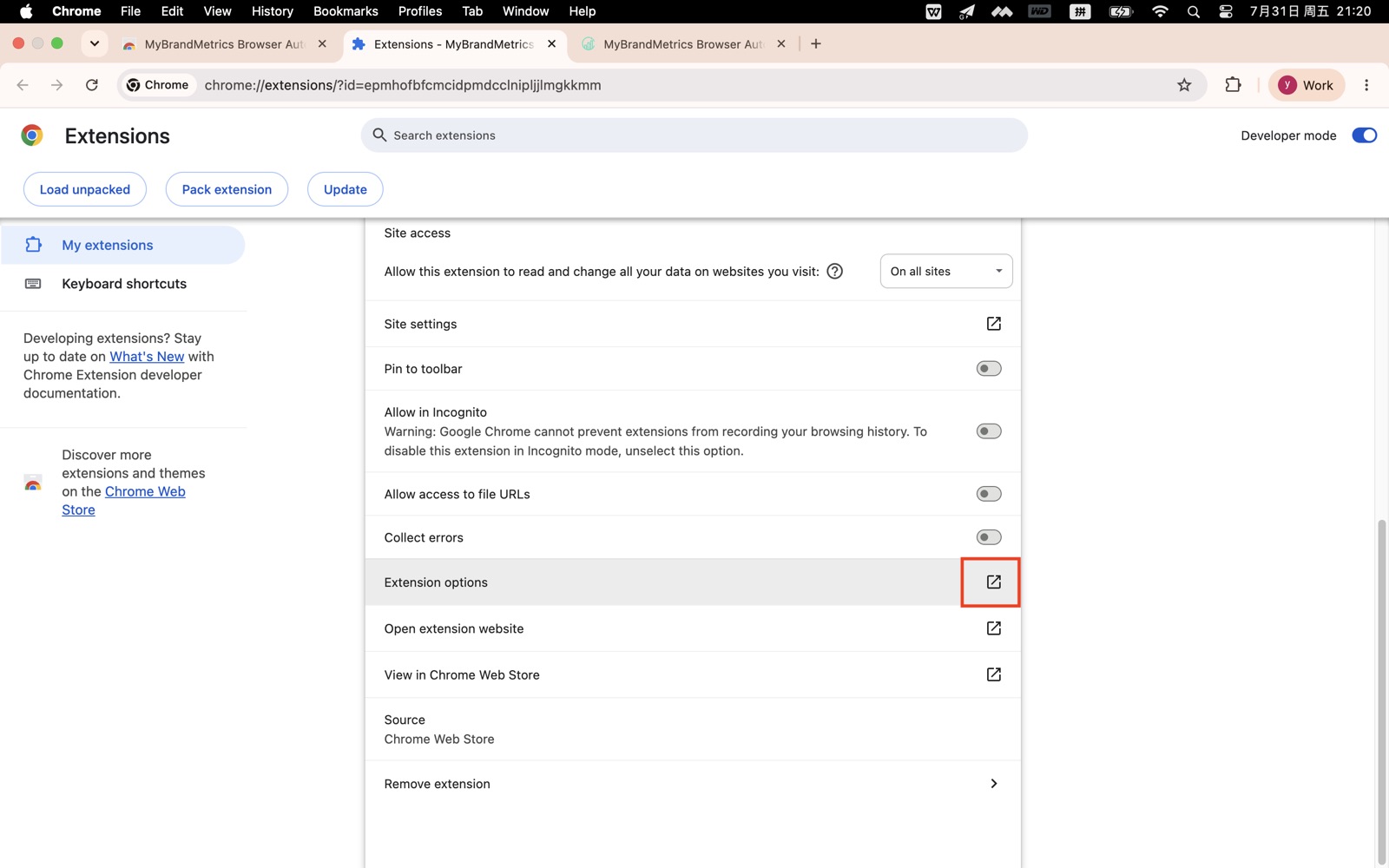
Task: Open the Extensions puzzle icon in toolbar
Action: point(1233,85)
